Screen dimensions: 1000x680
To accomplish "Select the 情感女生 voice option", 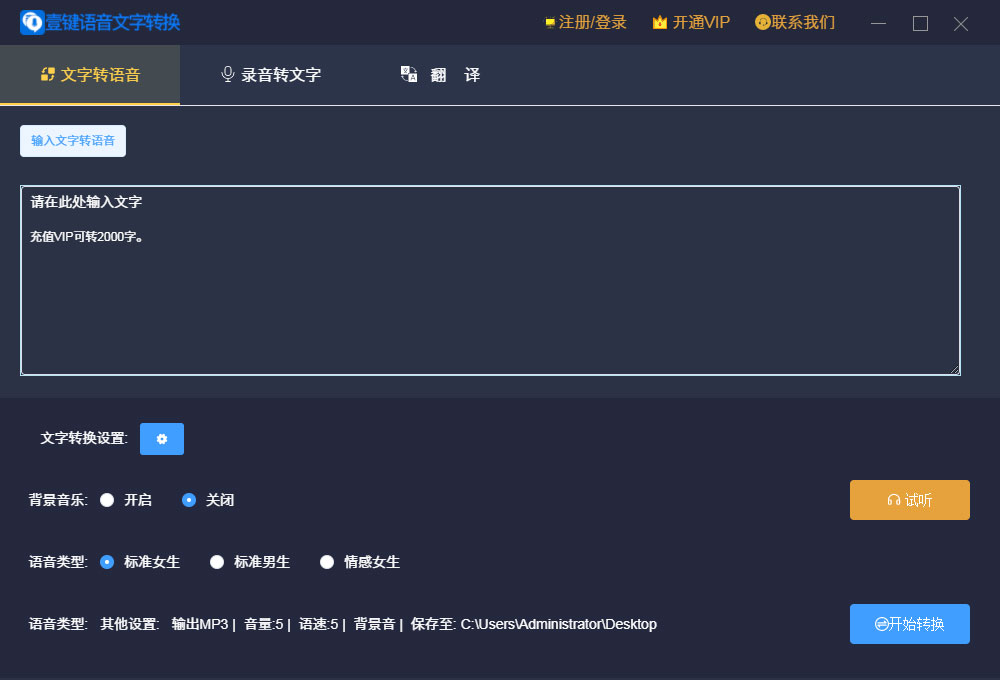I will (x=327, y=562).
